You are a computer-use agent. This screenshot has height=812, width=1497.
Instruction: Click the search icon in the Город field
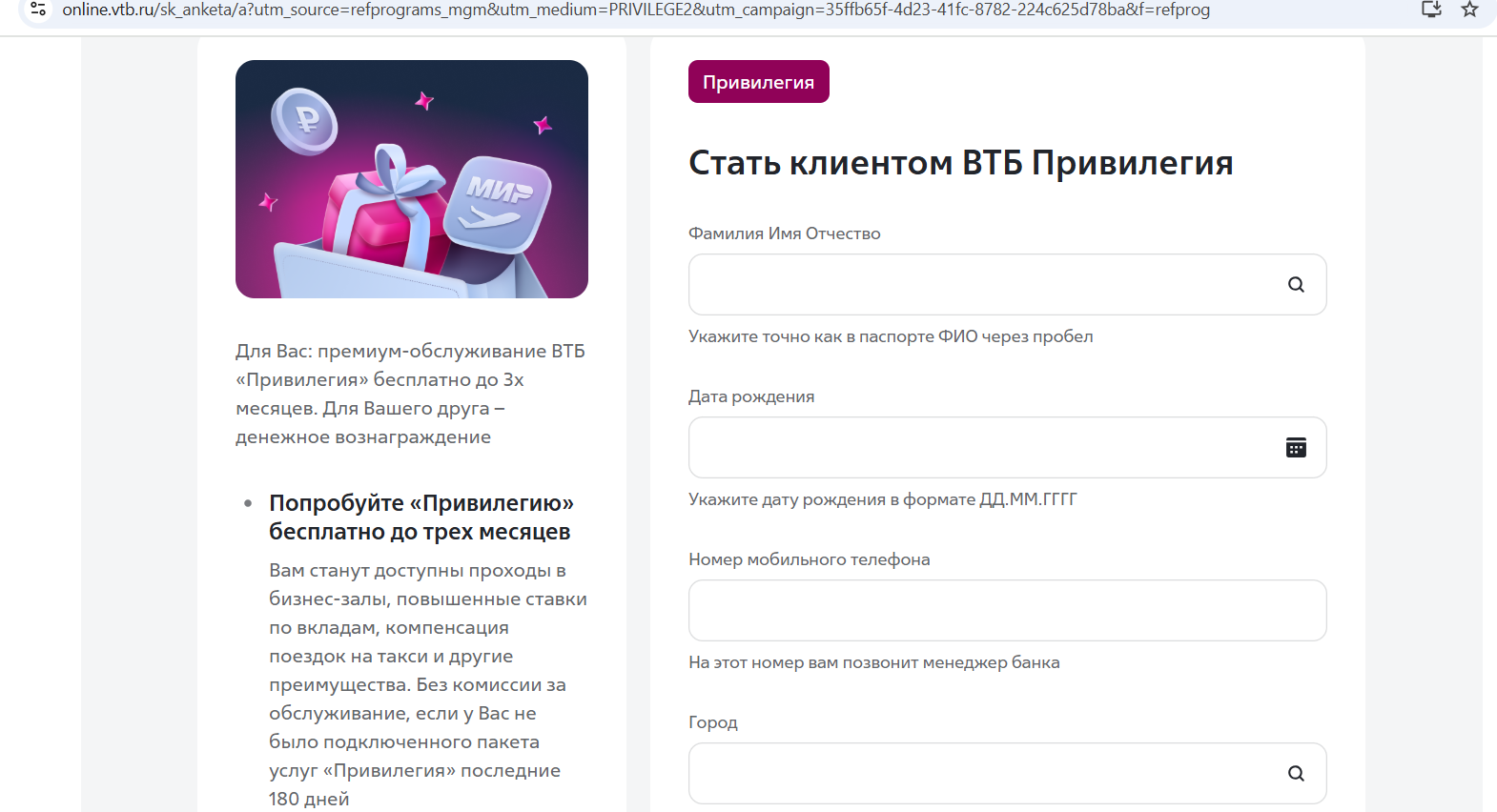click(x=1296, y=773)
